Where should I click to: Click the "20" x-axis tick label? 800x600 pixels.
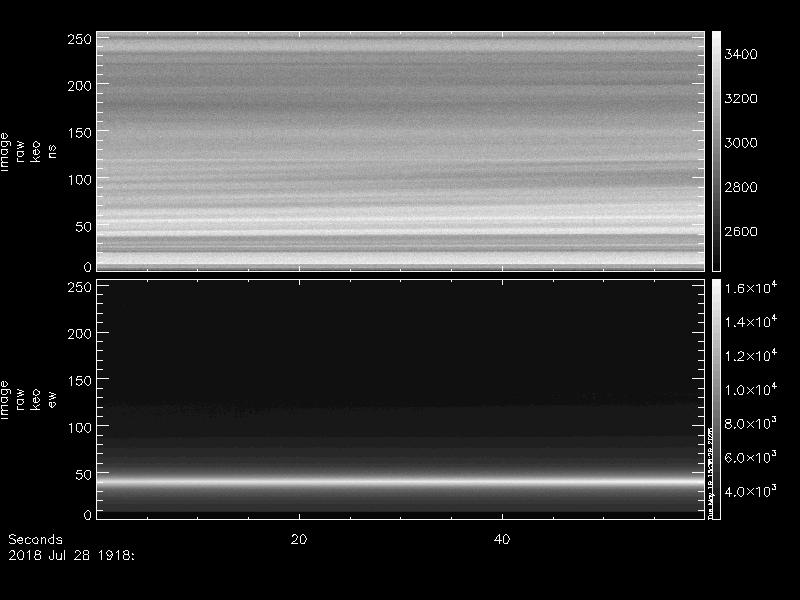tap(299, 539)
